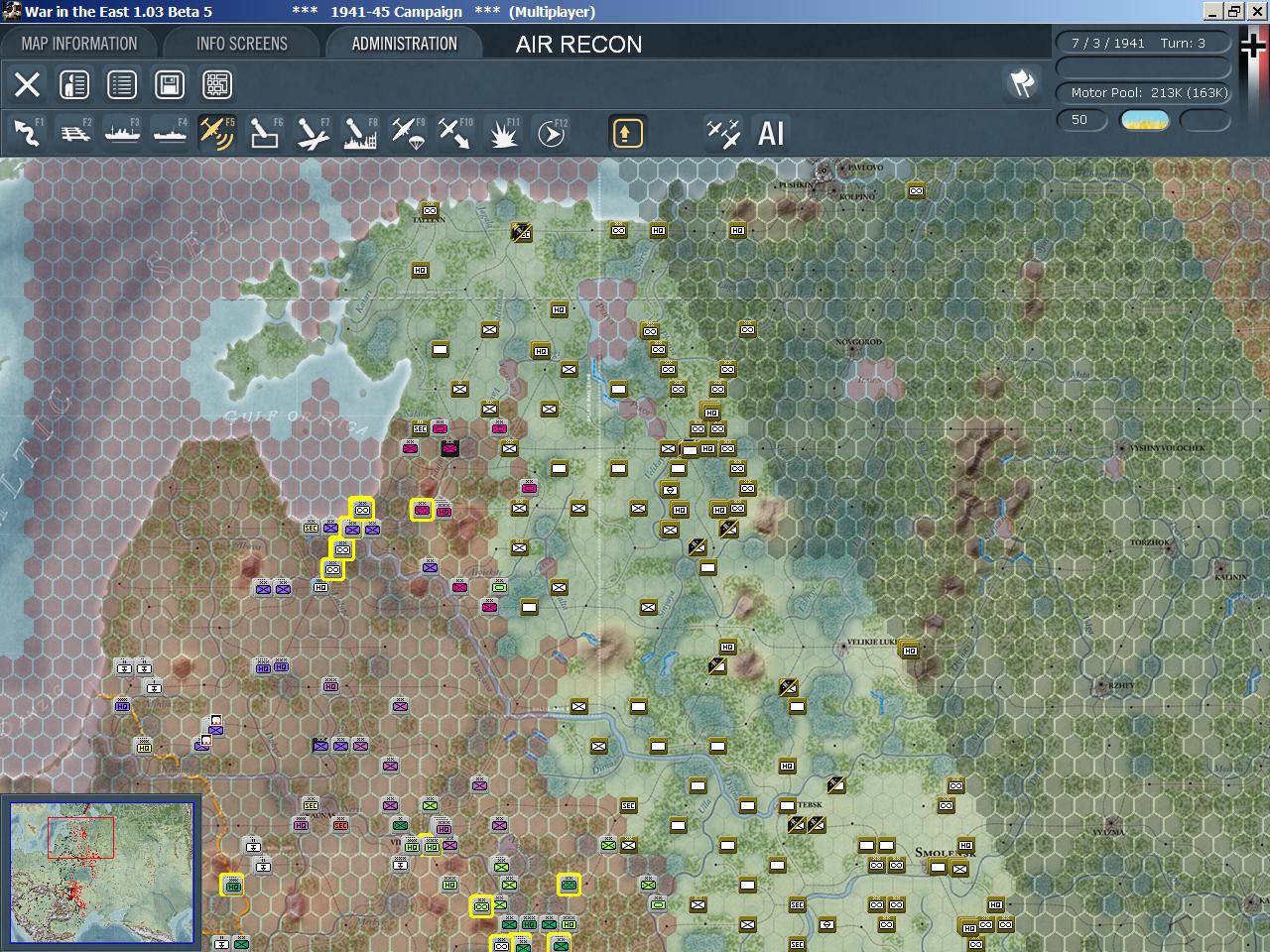The height and width of the screenshot is (952, 1270).
Task: Click the AIR RECON mode title
Action: pos(578,45)
